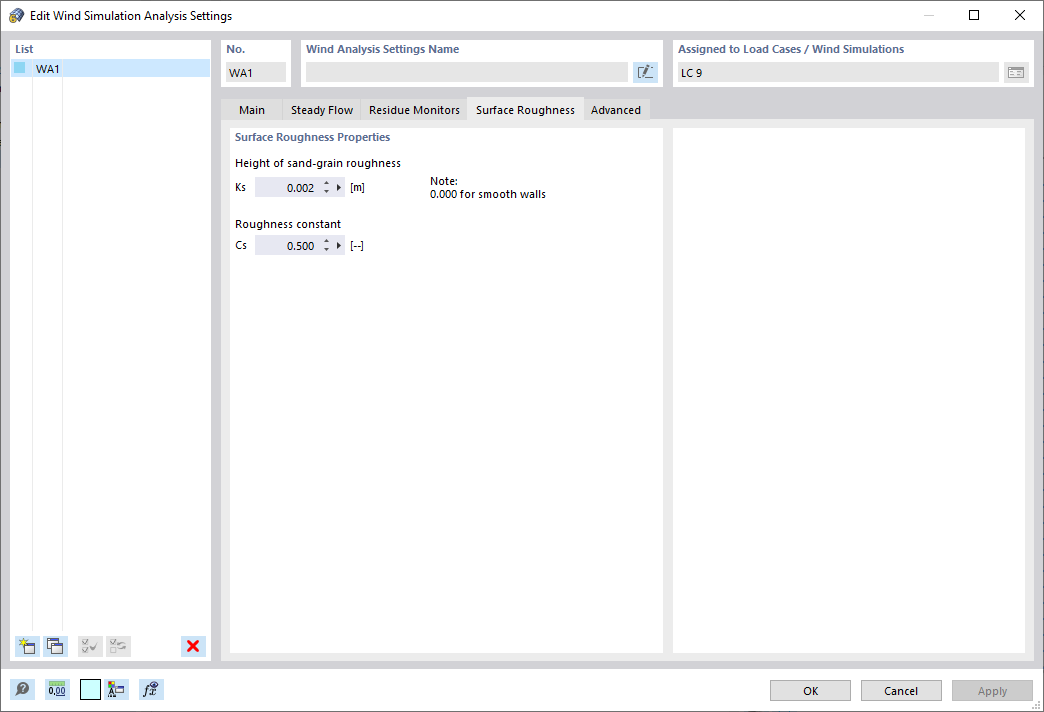
Task: Click the LC 9 assigned load case field
Action: [x=838, y=73]
